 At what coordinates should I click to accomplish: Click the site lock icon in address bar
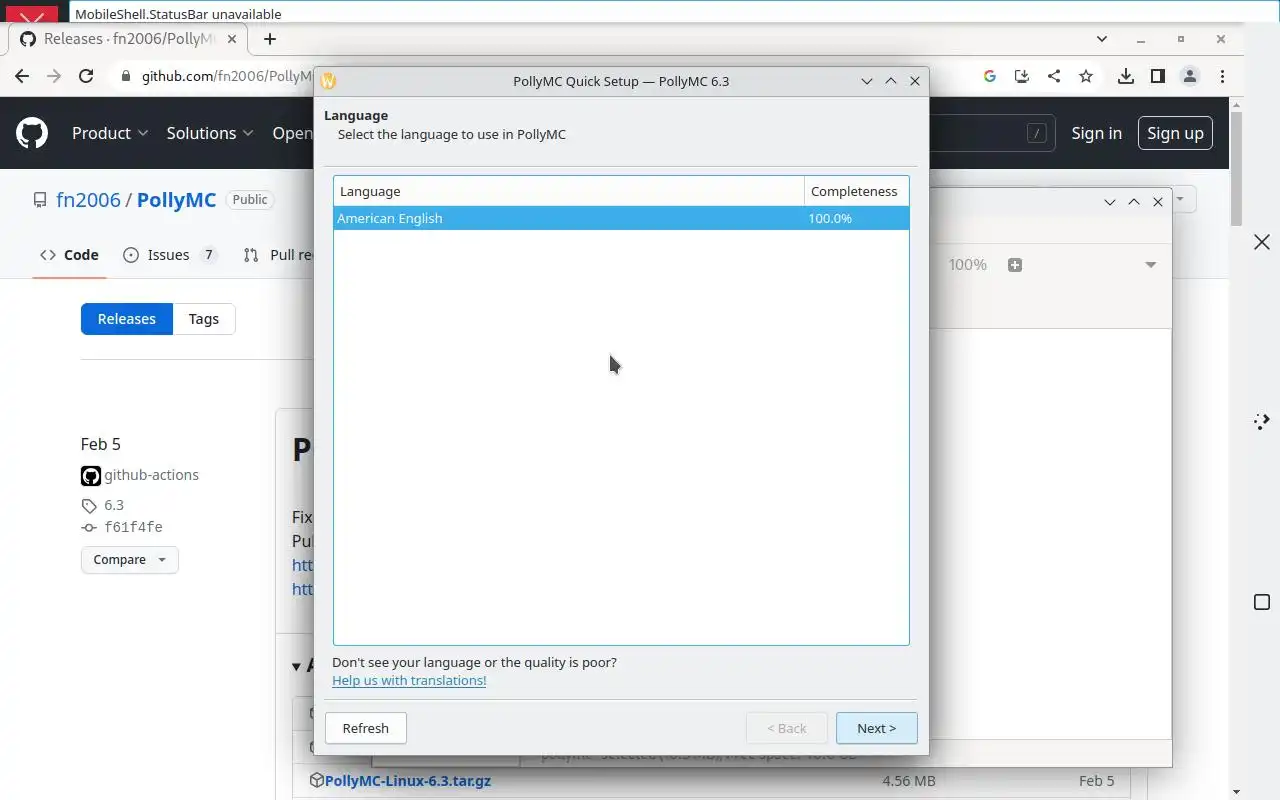pyautogui.click(x=125, y=76)
